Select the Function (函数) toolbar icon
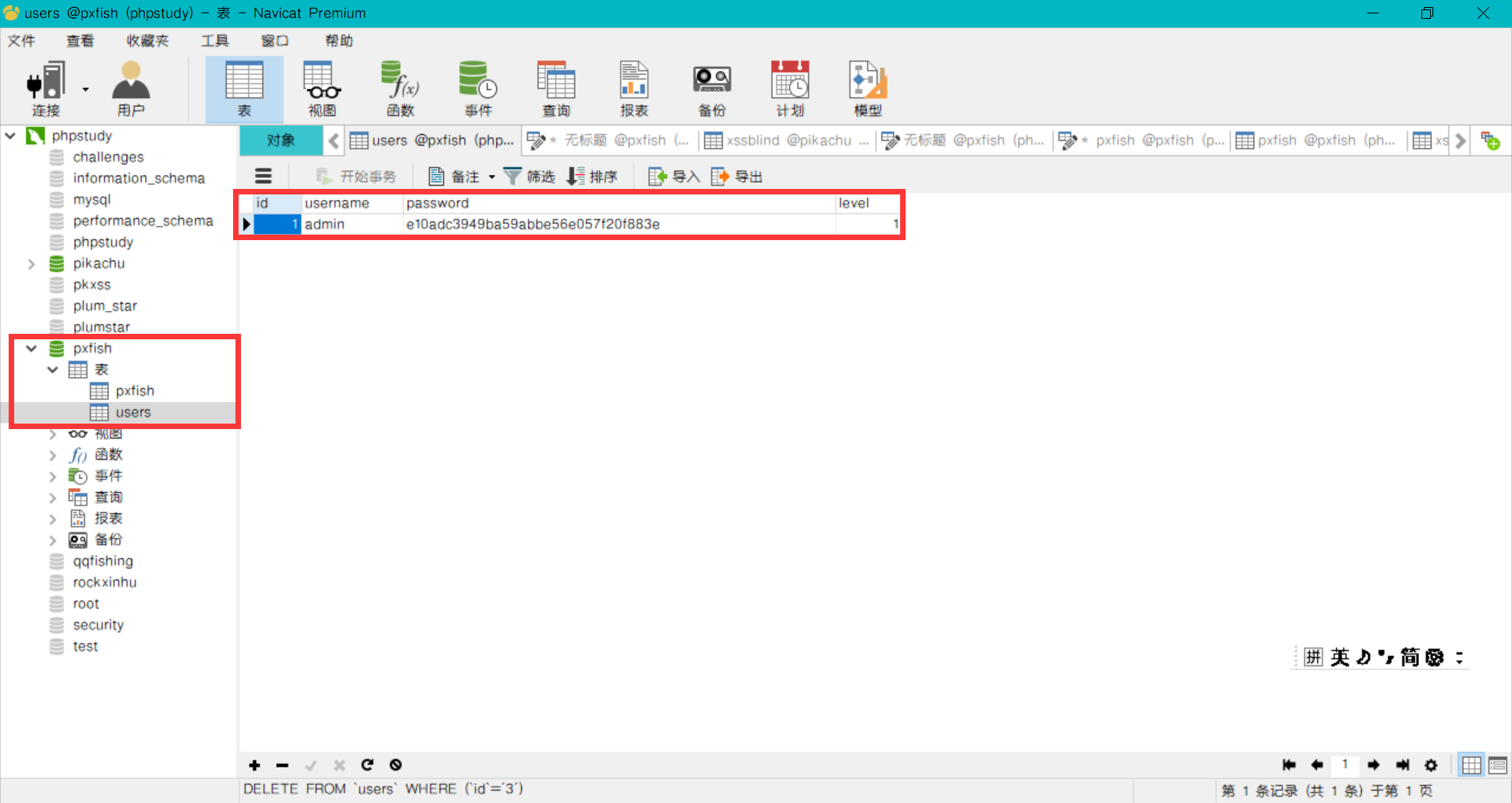The image size is (1512, 803). [x=400, y=88]
